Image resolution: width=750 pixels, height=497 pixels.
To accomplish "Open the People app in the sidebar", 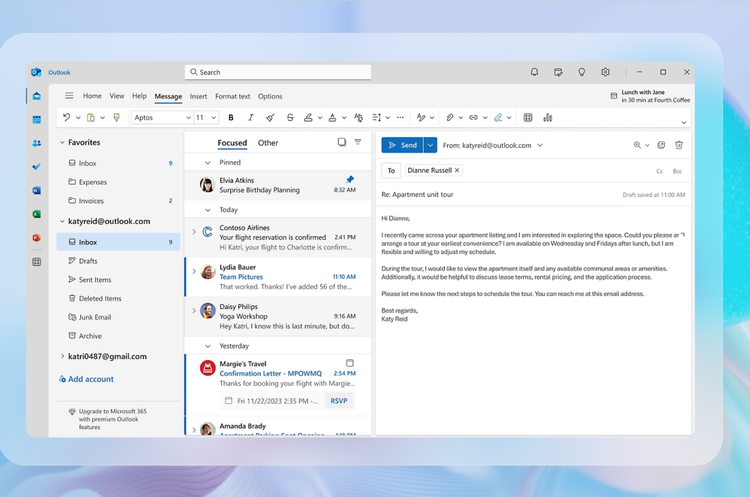I will point(36,143).
